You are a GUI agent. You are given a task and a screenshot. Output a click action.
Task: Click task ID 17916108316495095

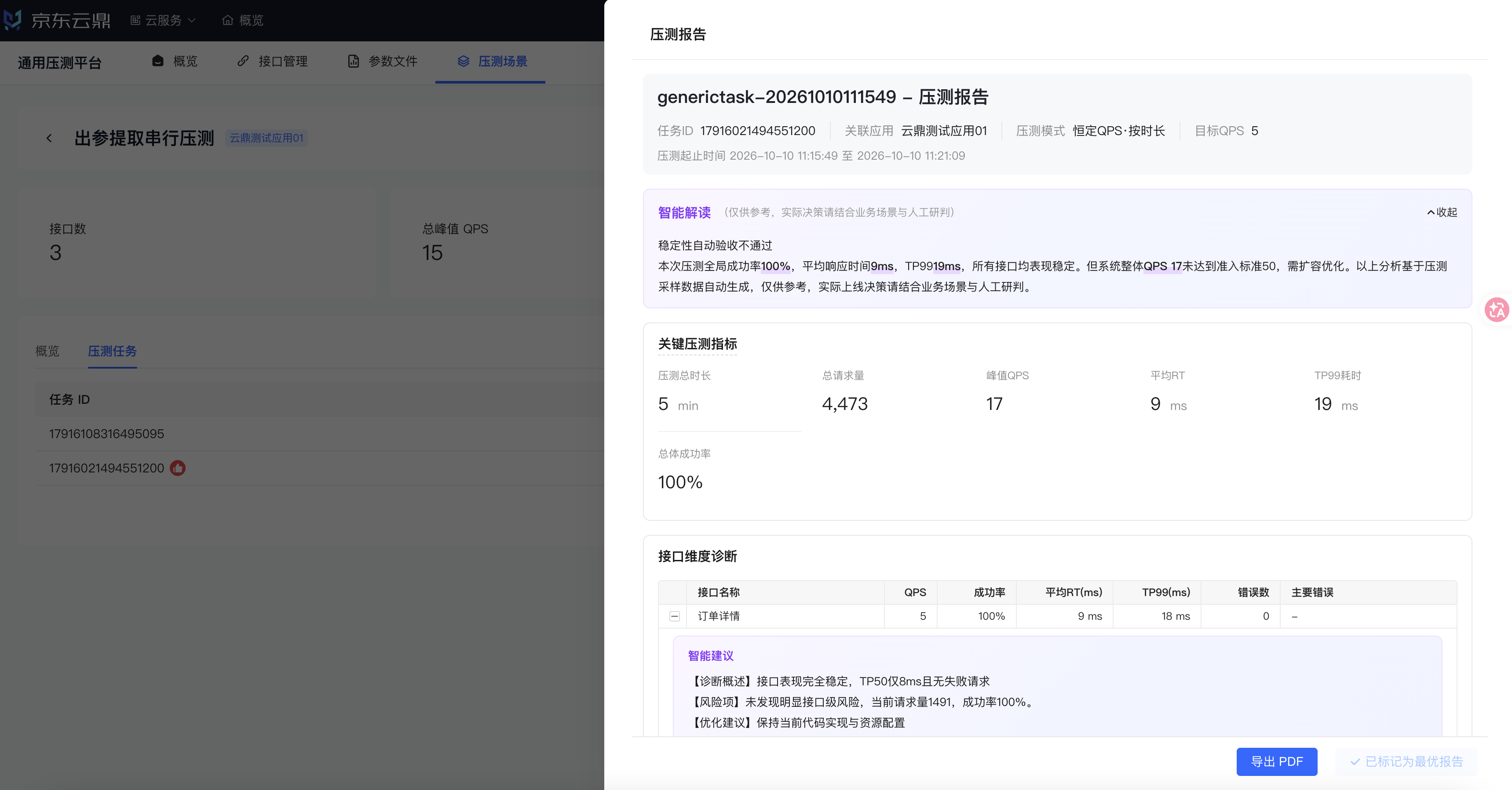106,434
